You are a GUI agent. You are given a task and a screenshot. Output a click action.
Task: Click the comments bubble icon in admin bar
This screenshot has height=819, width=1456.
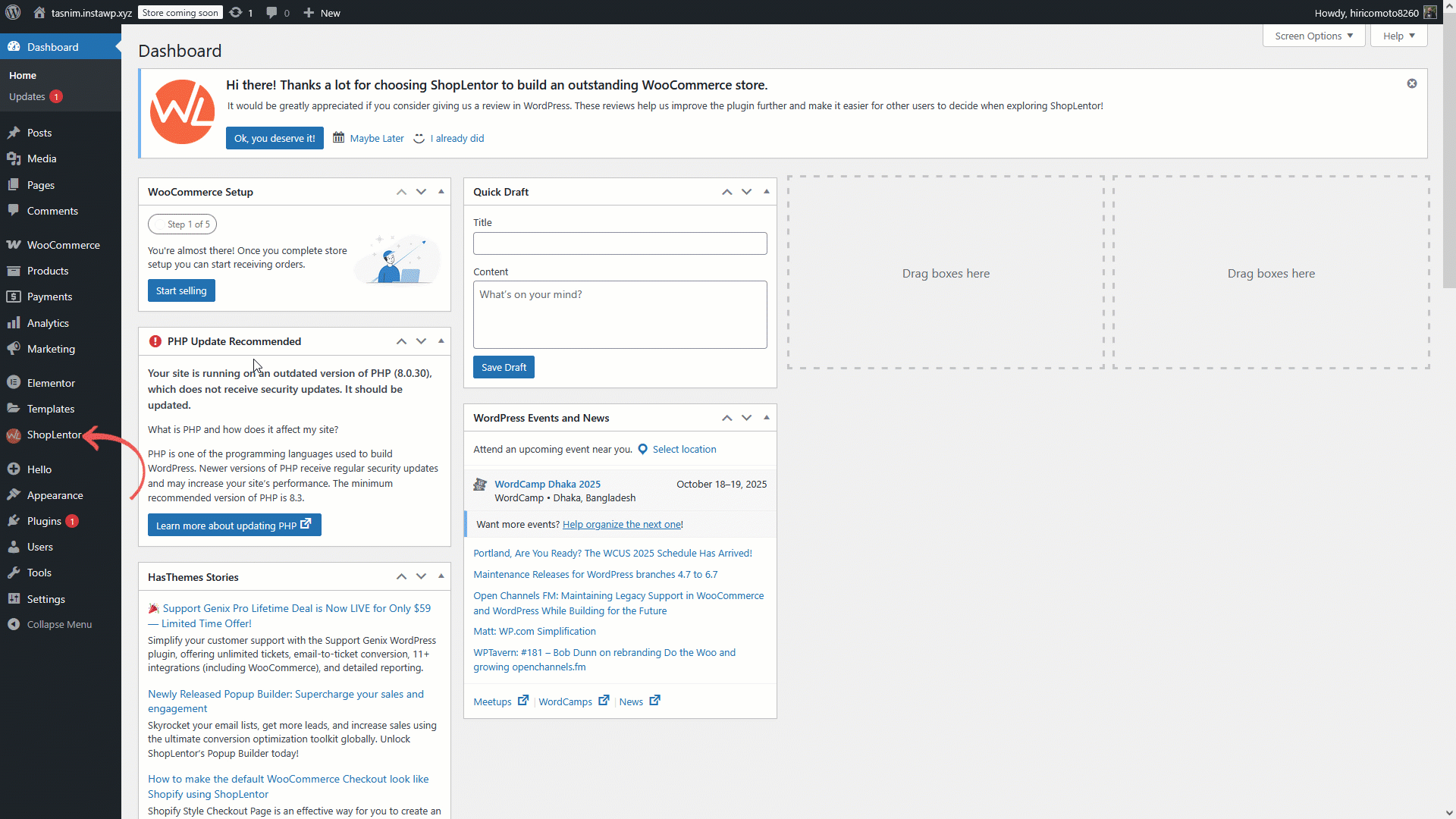tap(271, 12)
